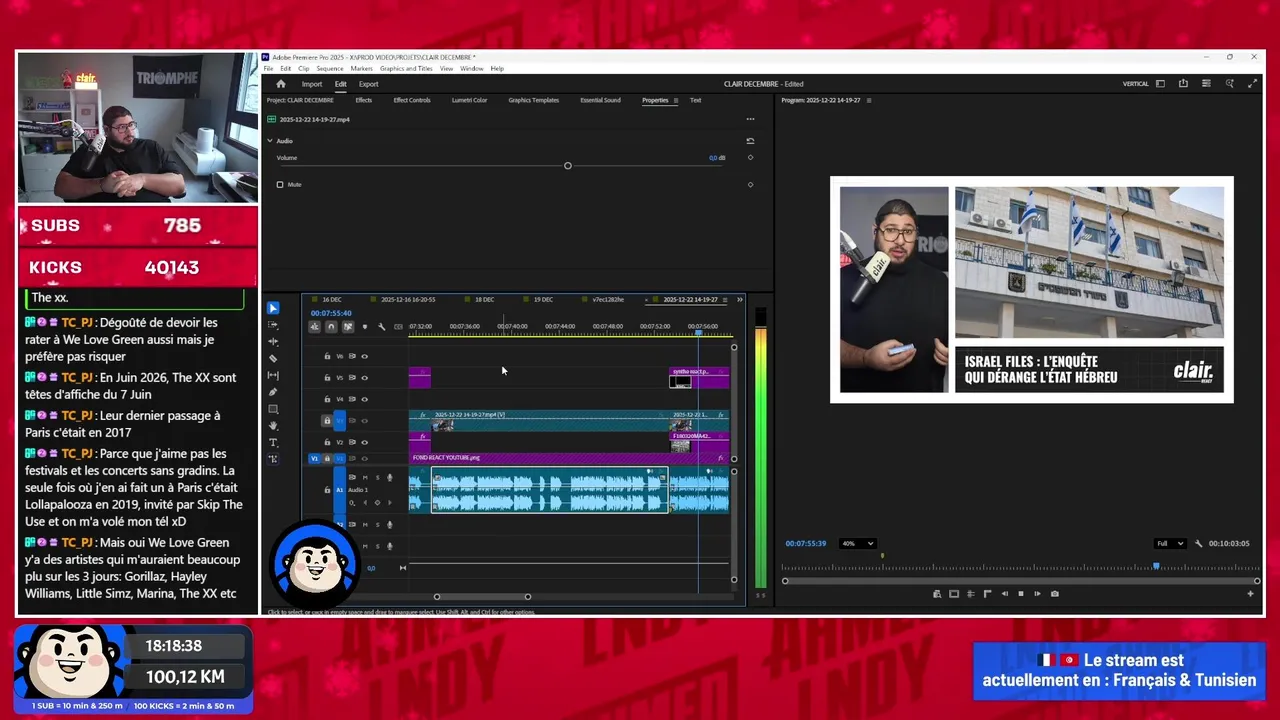Open Program monitor panel menu
The height and width of the screenshot is (720, 1280).
pos(869,100)
